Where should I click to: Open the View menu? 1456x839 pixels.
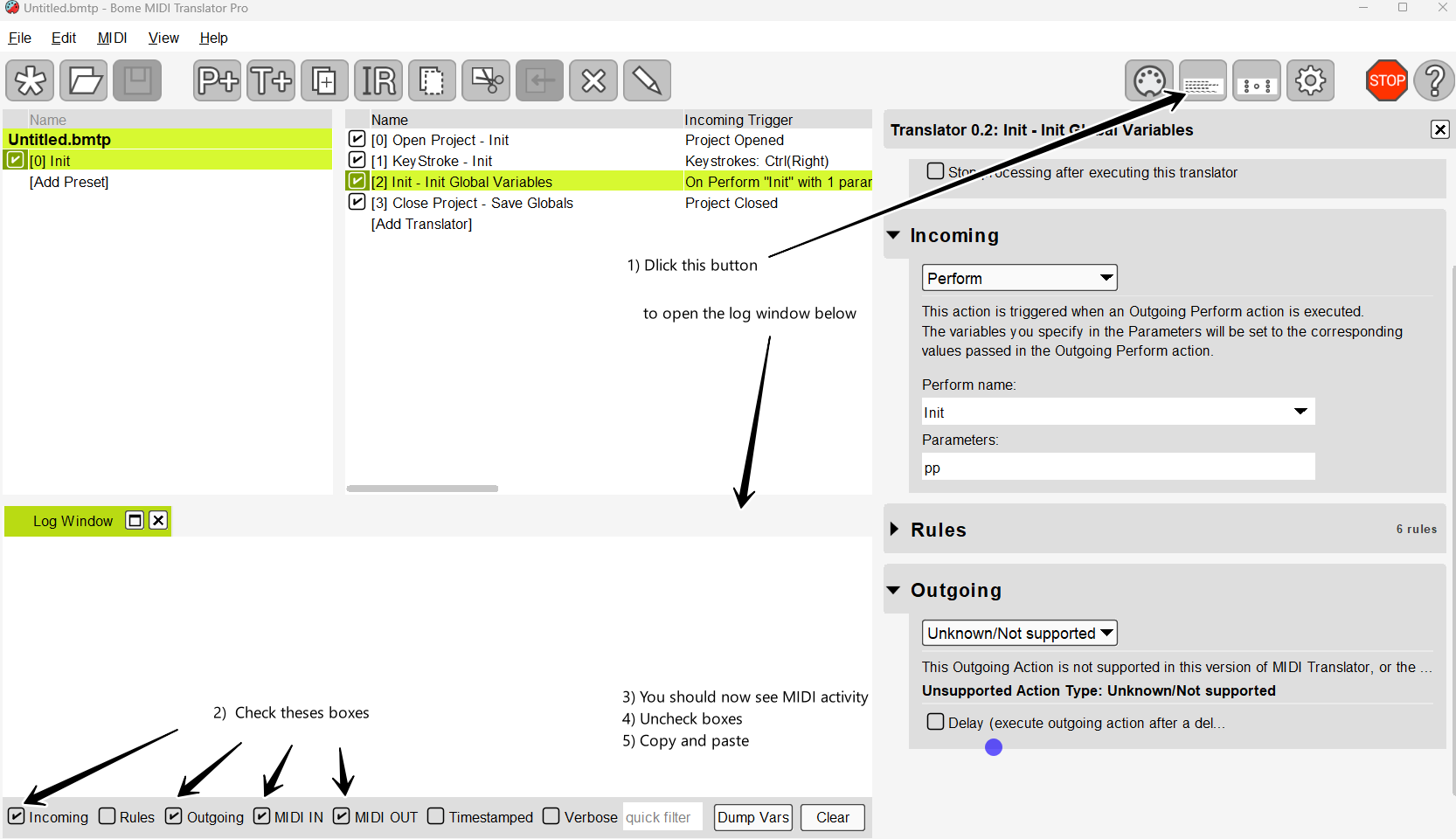click(x=163, y=38)
